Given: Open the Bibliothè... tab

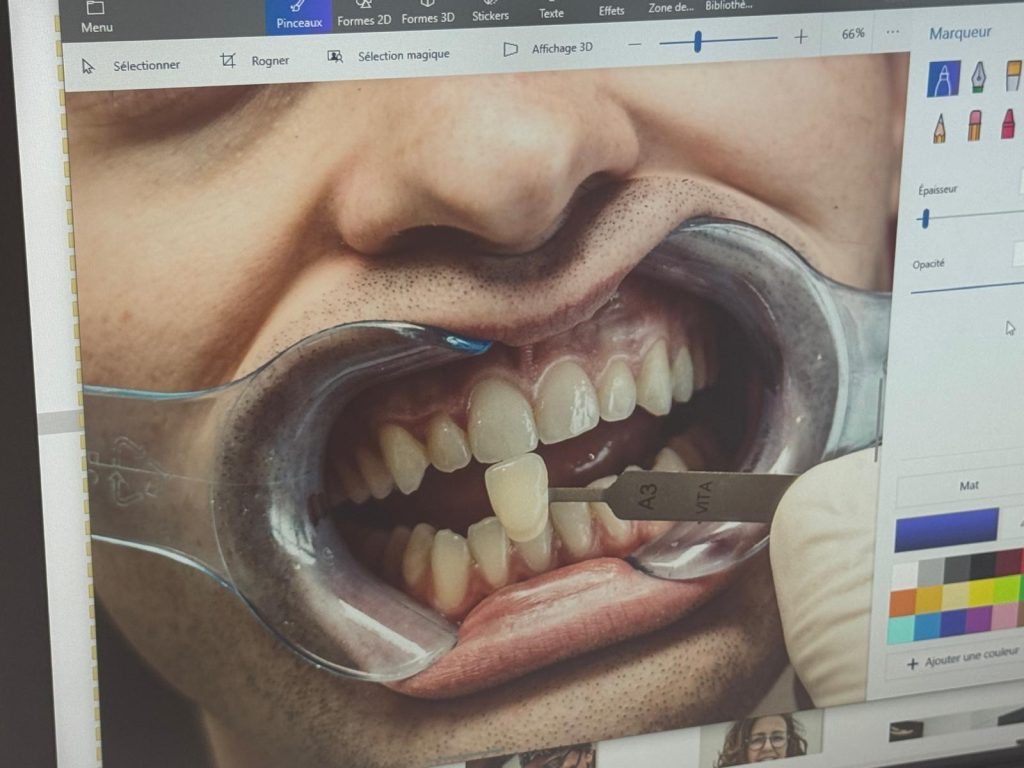Looking at the screenshot, I should coord(729,5).
